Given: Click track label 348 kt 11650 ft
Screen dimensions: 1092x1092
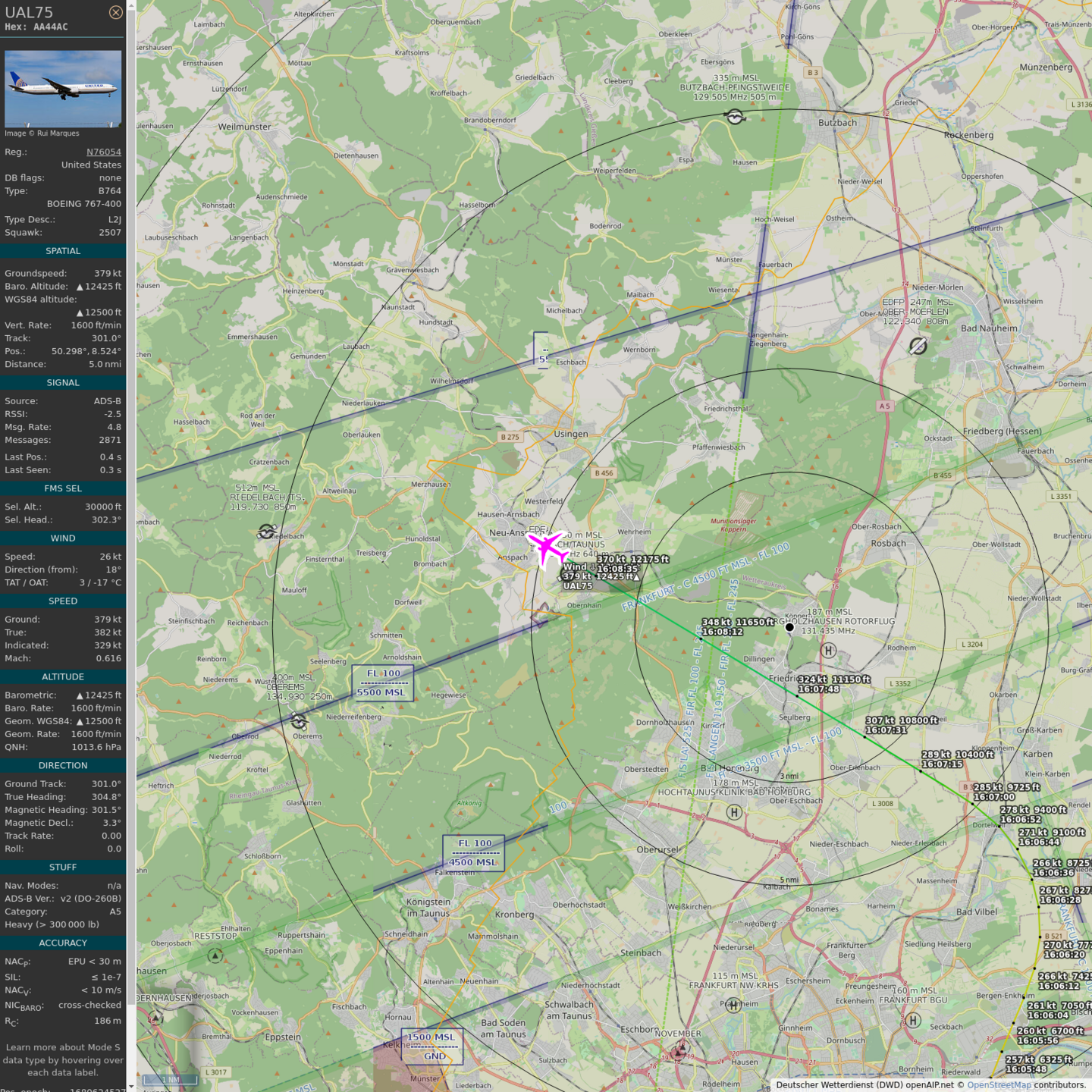Looking at the screenshot, I should 737,626.
